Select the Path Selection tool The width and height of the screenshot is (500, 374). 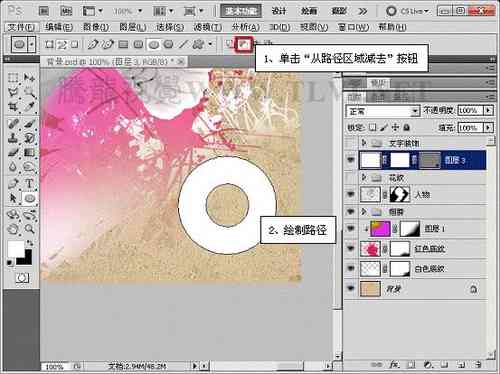13,198
